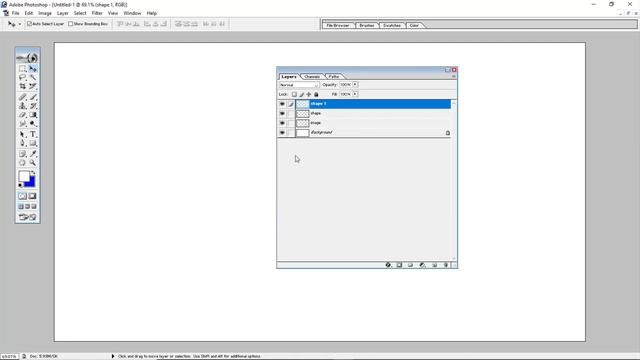Image resolution: width=640 pixels, height=360 pixels.
Task: Open the blend mode Normal dropdown
Action: click(299, 85)
